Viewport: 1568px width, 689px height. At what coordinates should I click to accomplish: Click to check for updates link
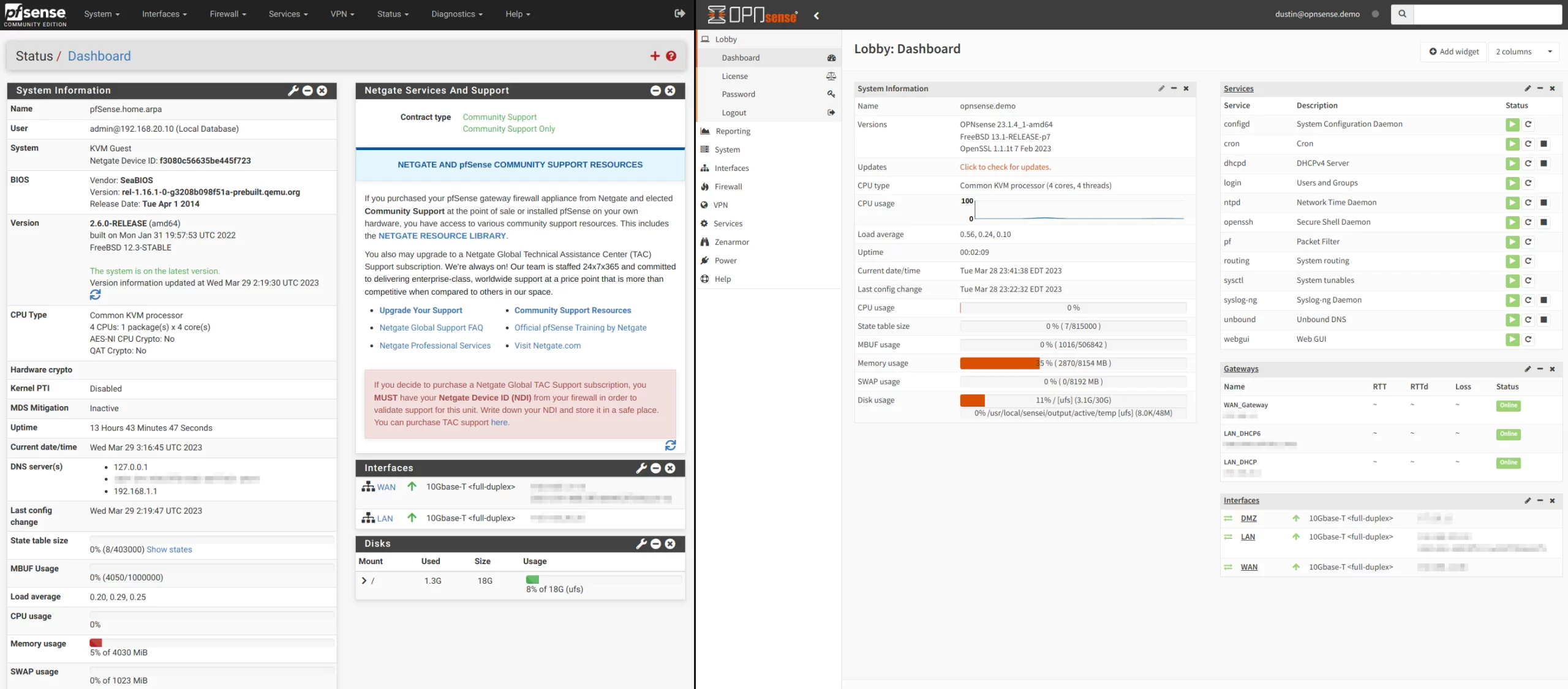click(1005, 167)
